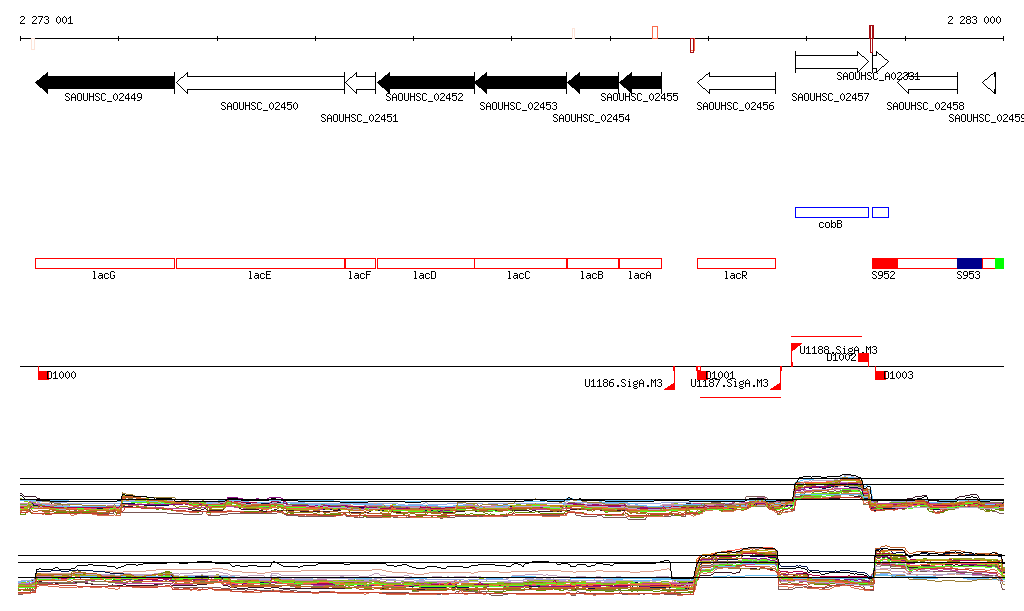Select the white SAOUHSC_02450 gene arrow
Screen dimensions: 1024x611
tap(260, 83)
